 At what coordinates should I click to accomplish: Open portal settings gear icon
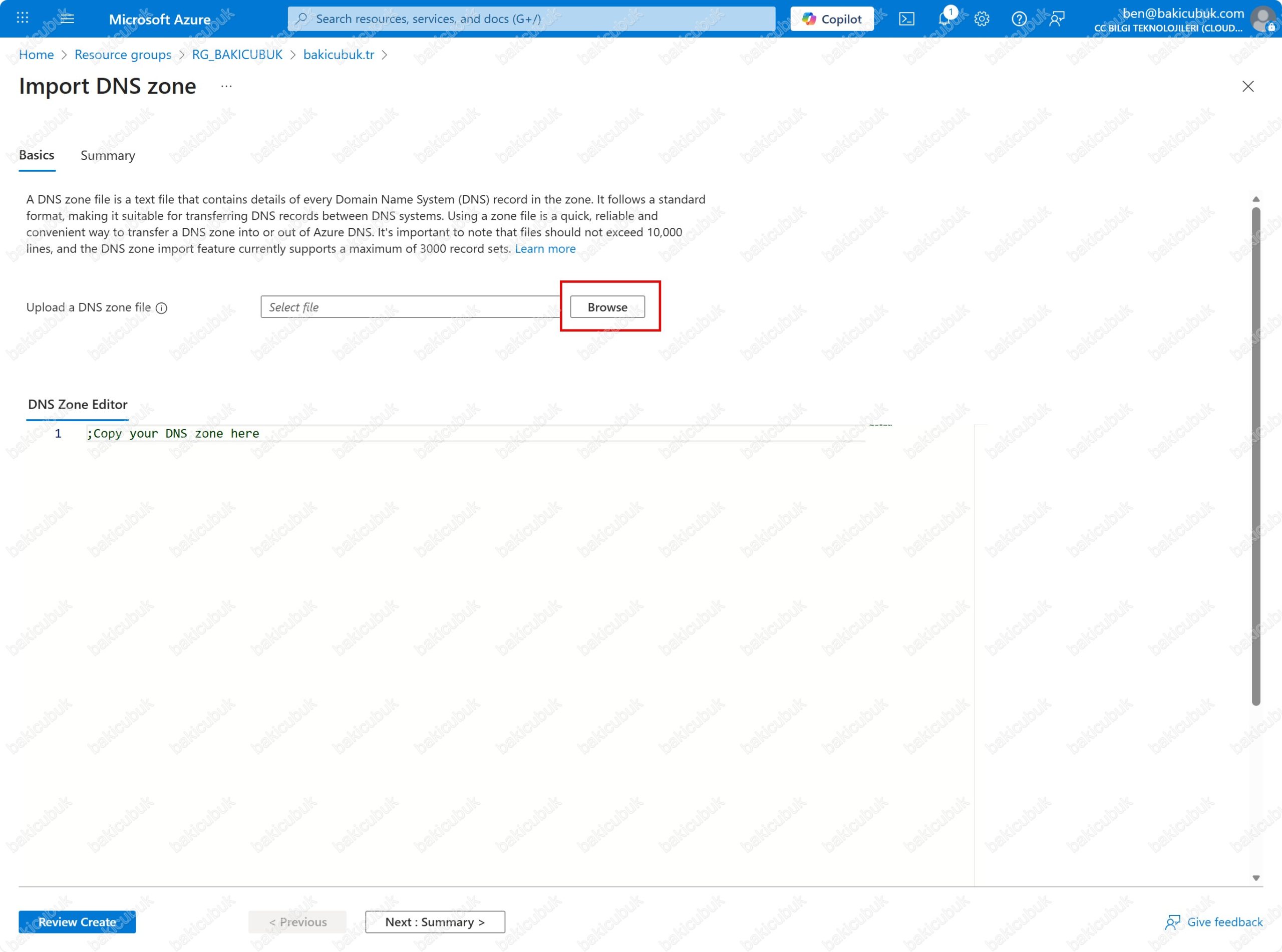tap(981, 19)
